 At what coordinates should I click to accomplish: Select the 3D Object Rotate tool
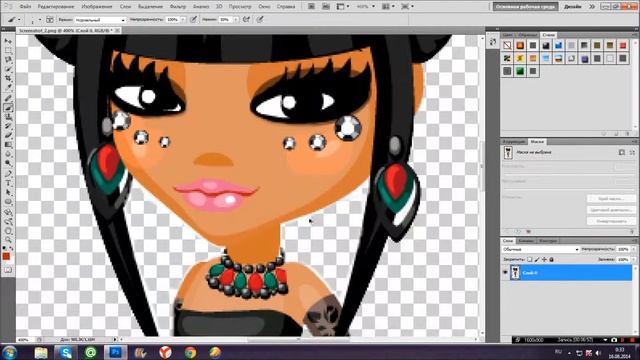point(8,213)
